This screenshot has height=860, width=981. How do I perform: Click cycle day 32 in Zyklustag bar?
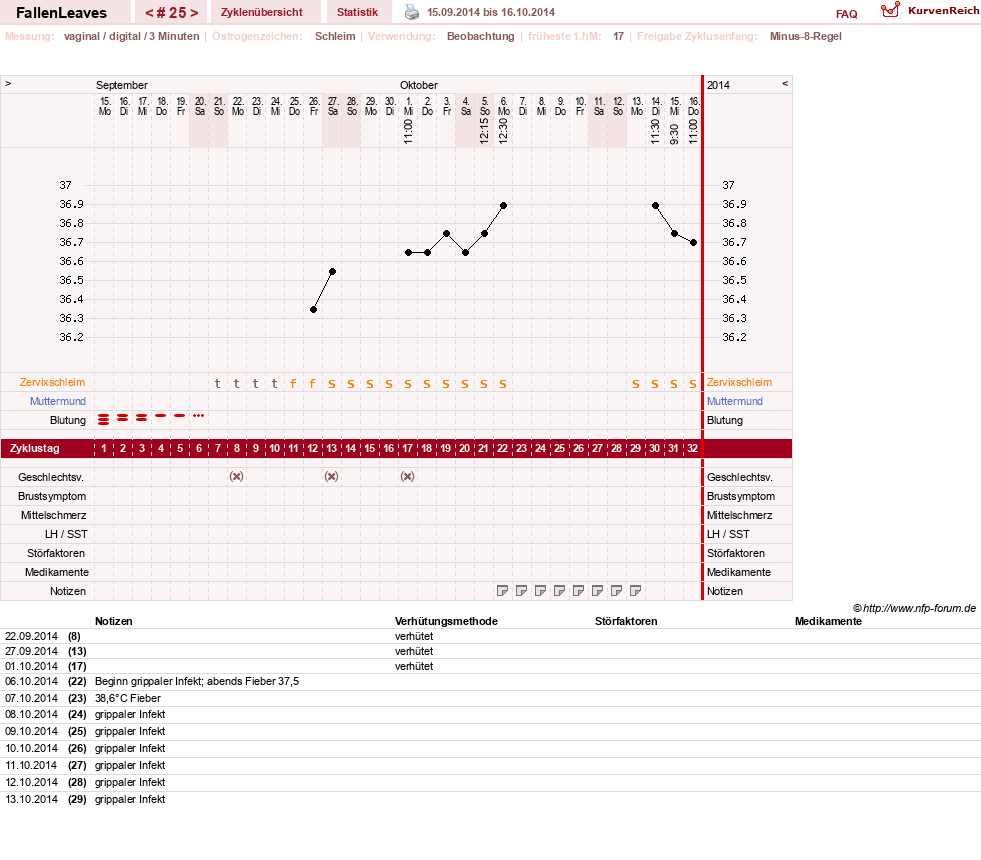(x=693, y=448)
